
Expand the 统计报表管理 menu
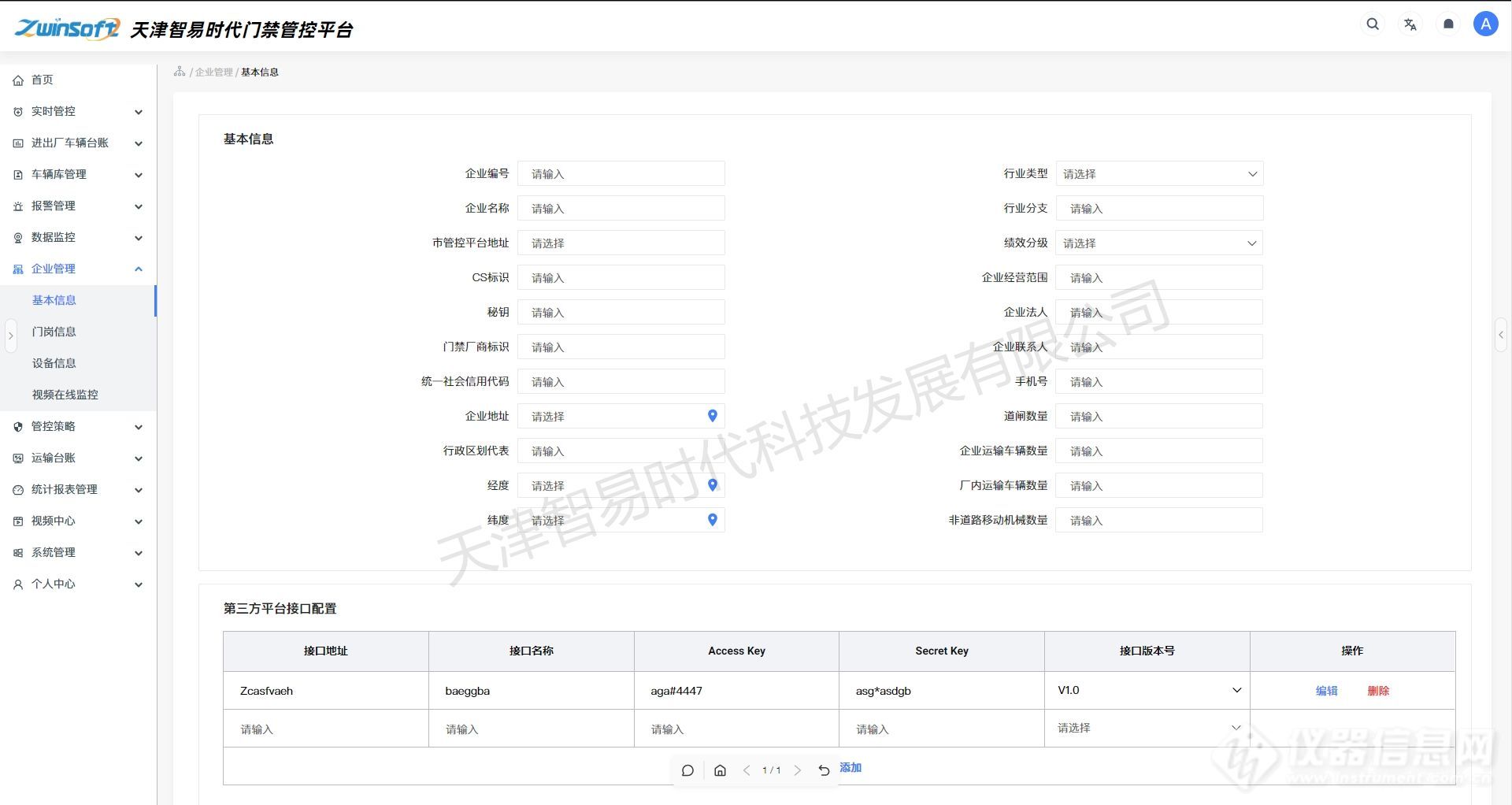pyautogui.click(x=79, y=489)
